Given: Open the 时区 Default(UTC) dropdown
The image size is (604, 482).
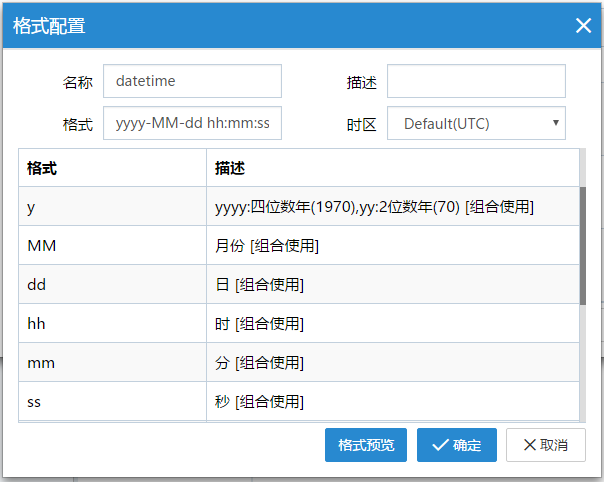Looking at the screenshot, I should click(476, 123).
